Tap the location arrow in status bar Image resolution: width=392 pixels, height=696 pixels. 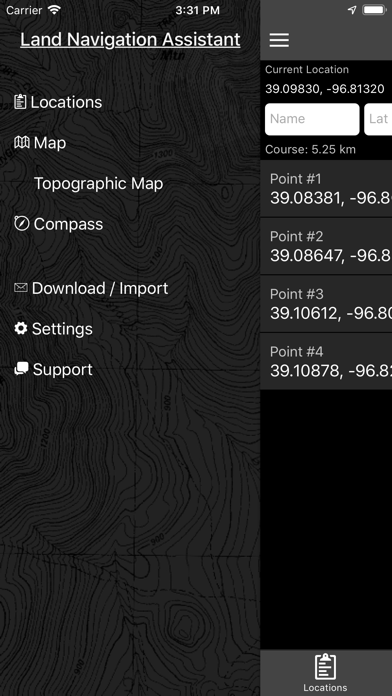(x=352, y=10)
